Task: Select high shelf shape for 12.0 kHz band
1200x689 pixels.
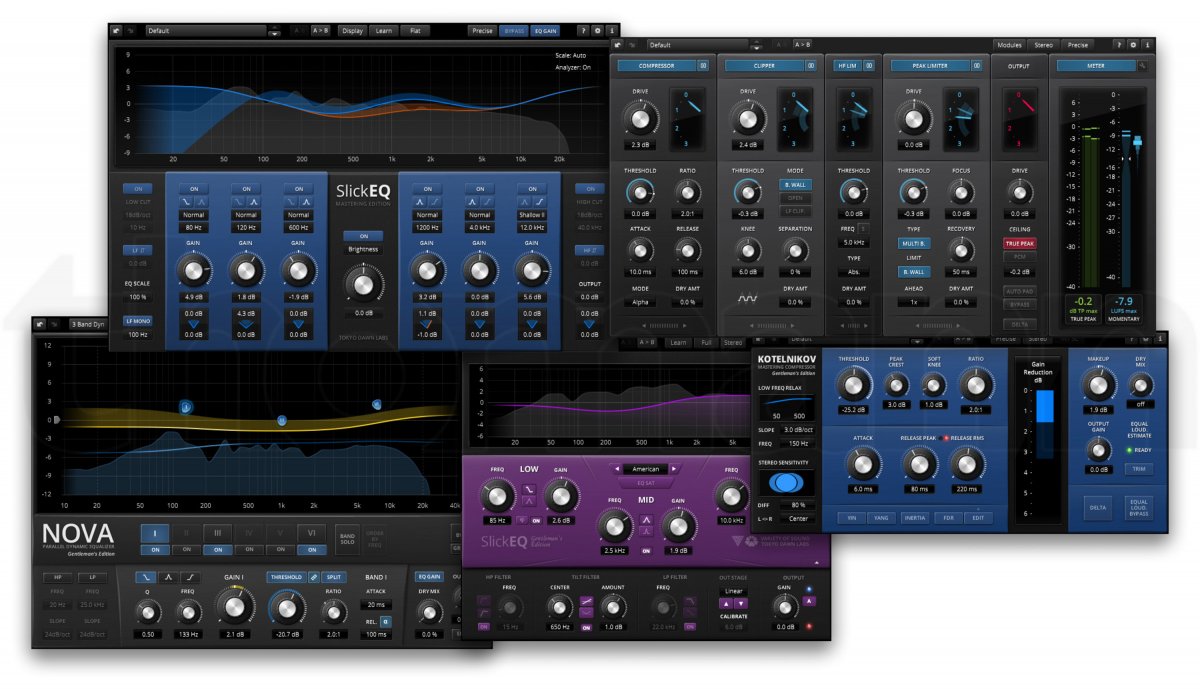Action: (x=538, y=202)
